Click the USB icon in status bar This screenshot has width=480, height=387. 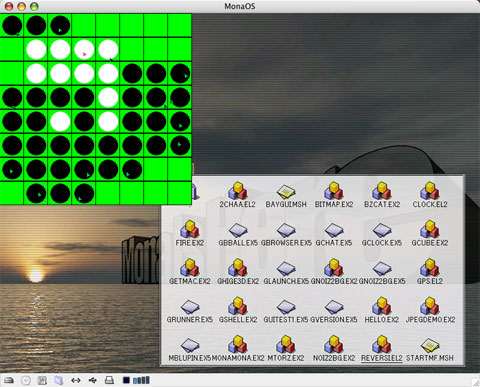[93, 380]
